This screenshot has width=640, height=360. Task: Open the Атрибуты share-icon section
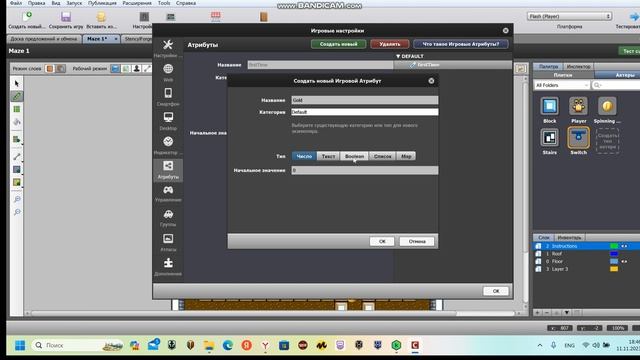click(x=168, y=166)
